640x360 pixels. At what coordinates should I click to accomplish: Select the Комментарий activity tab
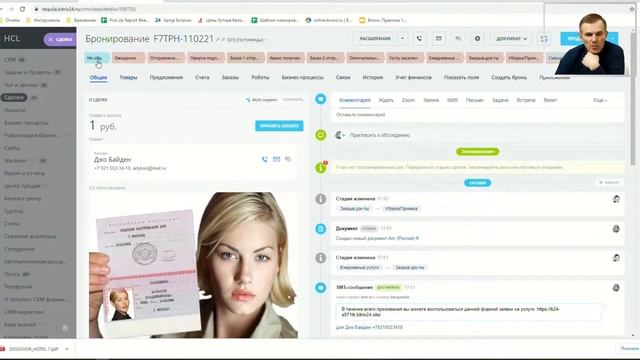pyautogui.click(x=355, y=100)
